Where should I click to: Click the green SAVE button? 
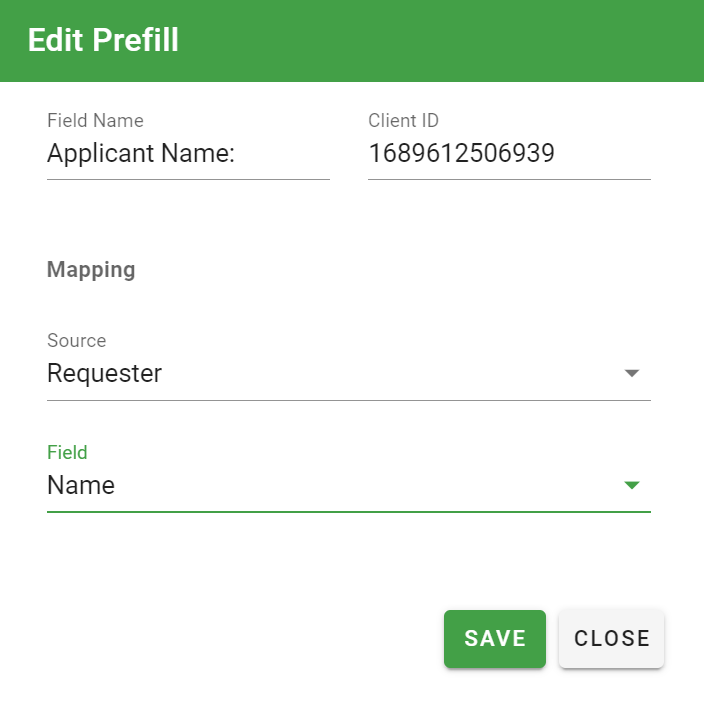pyautogui.click(x=495, y=639)
